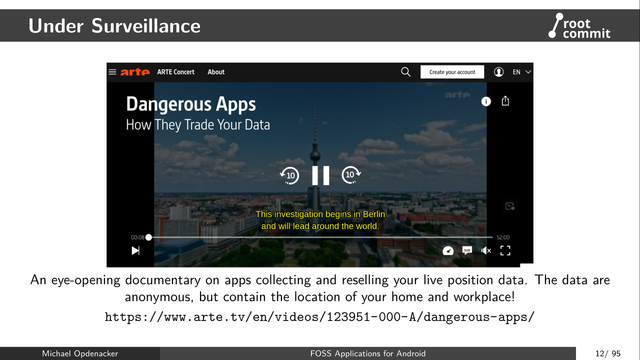640x360 pixels.
Task: Click Create your account button
Action: (x=452, y=72)
